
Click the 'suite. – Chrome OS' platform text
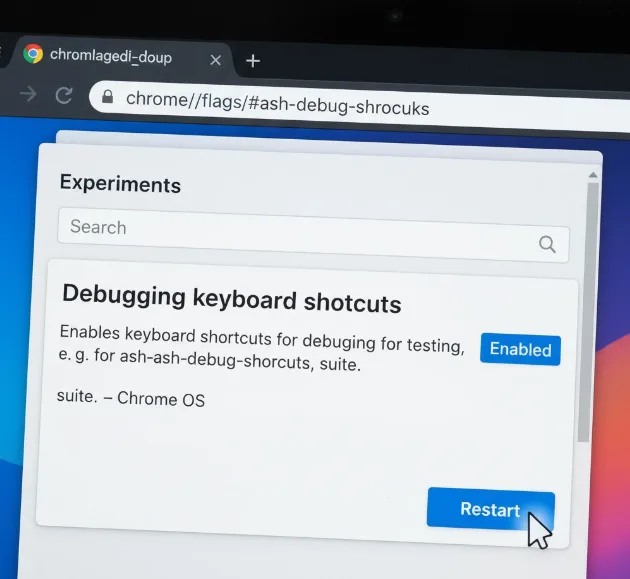tap(131, 398)
